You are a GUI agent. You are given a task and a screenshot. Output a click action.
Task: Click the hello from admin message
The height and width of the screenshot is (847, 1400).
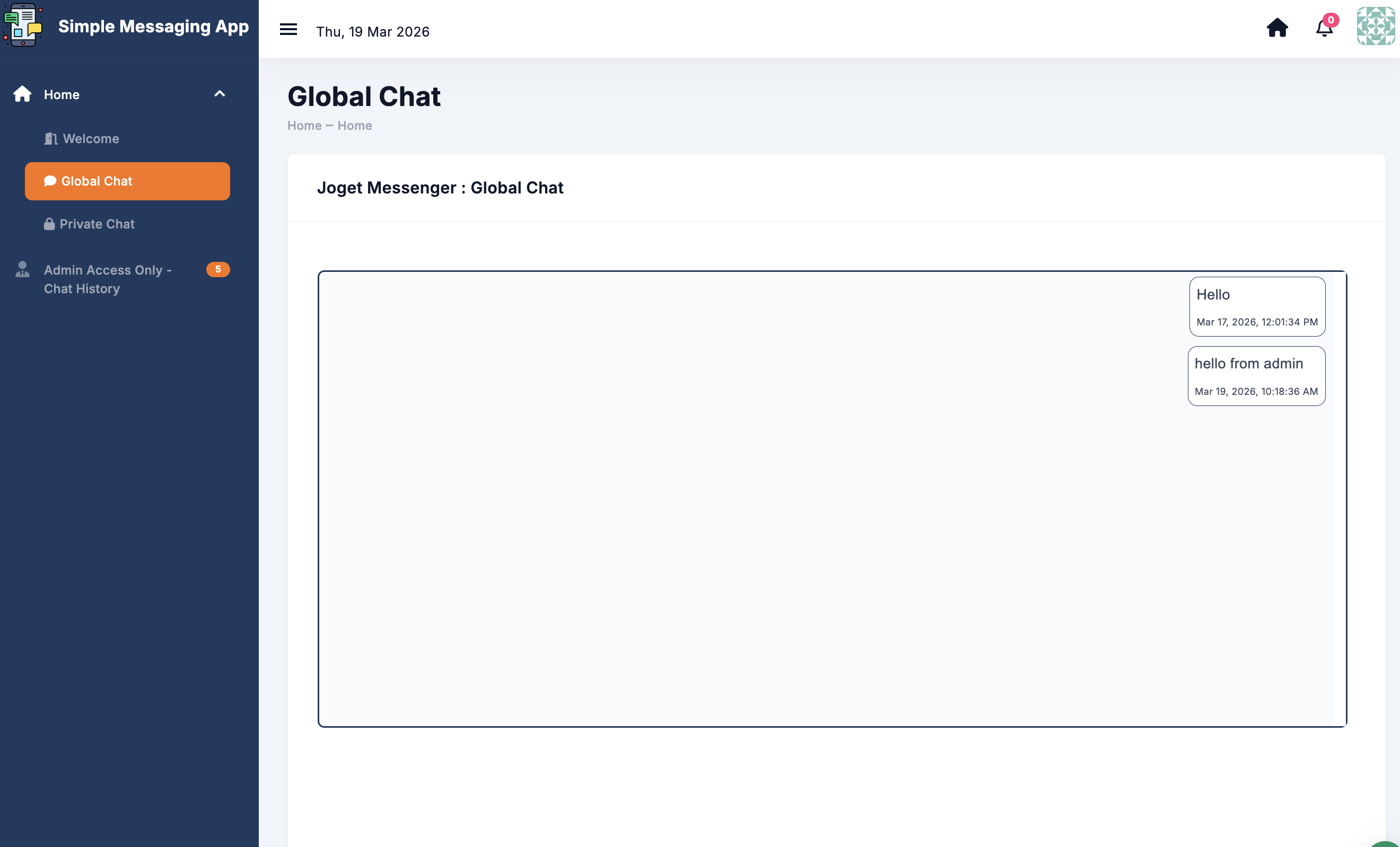(1256, 376)
